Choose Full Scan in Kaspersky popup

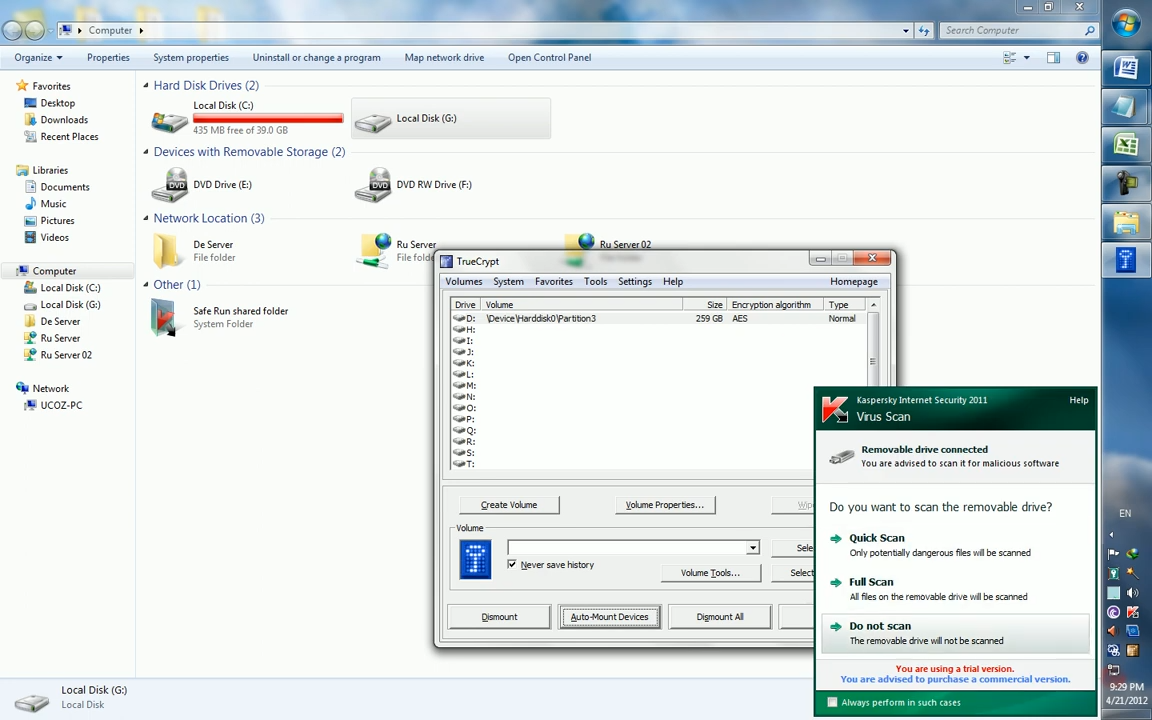click(955, 588)
